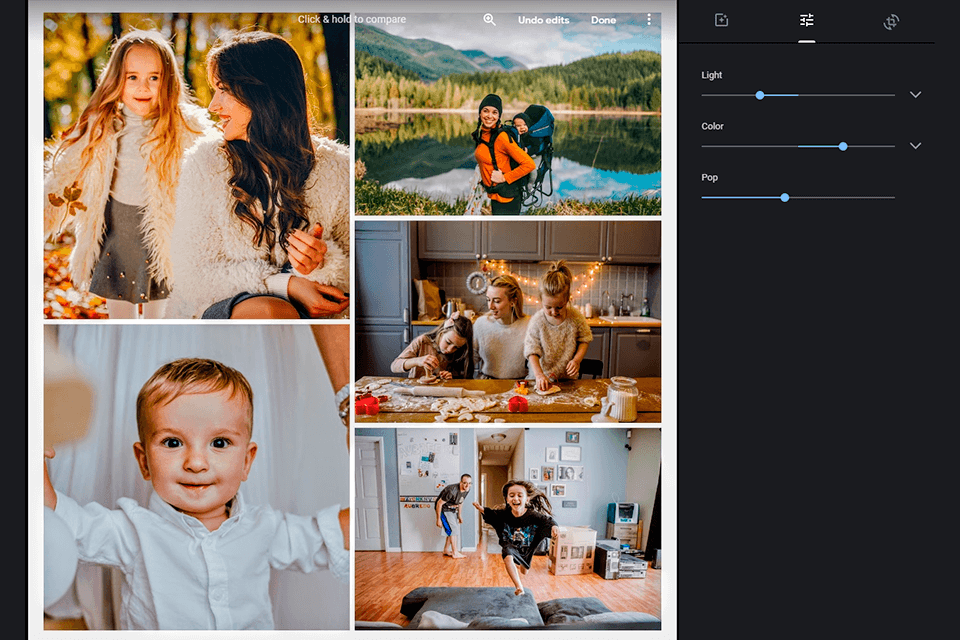Viewport: 960px width, 640px height.
Task: Click the Light slider handle
Action: point(760,95)
